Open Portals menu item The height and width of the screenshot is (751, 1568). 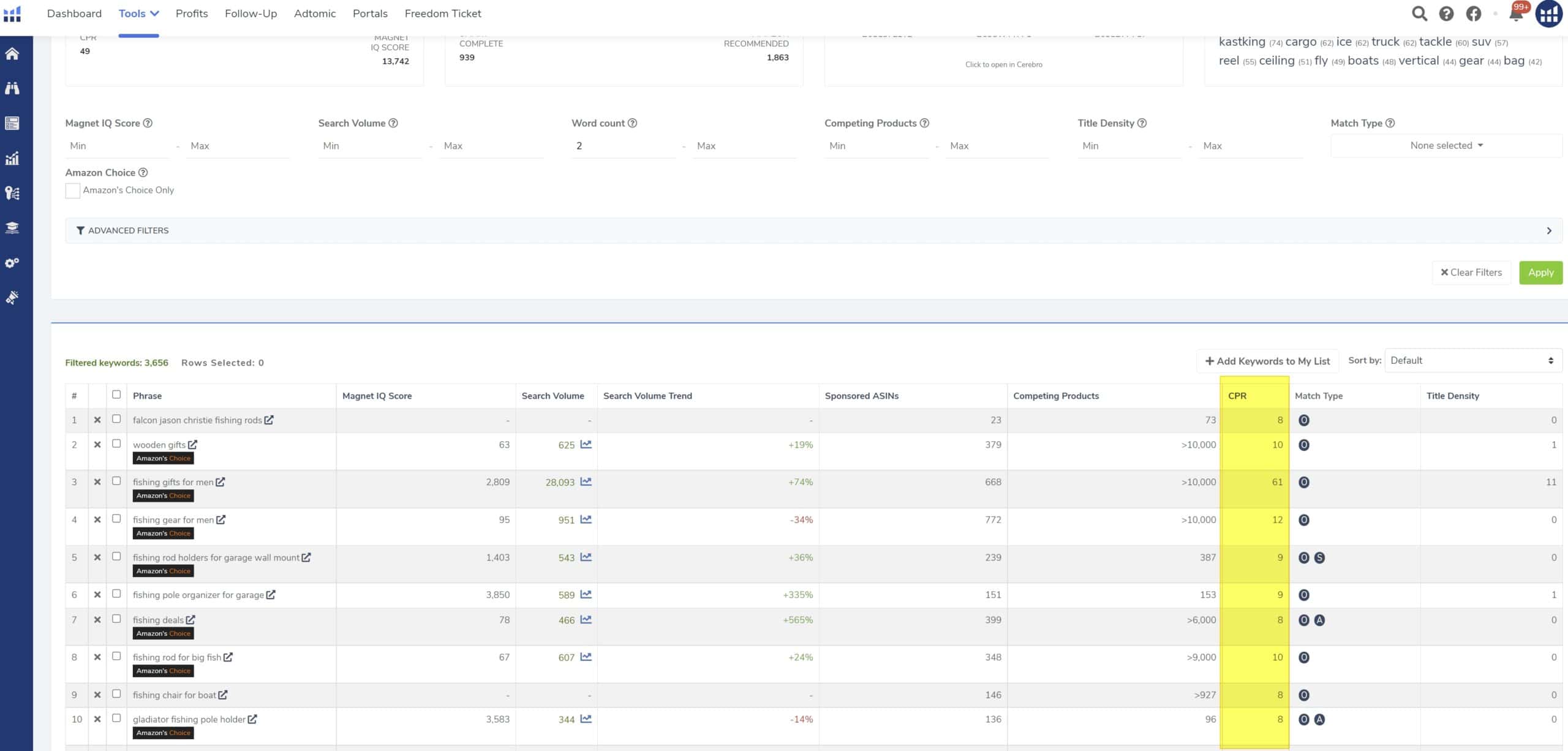[370, 13]
